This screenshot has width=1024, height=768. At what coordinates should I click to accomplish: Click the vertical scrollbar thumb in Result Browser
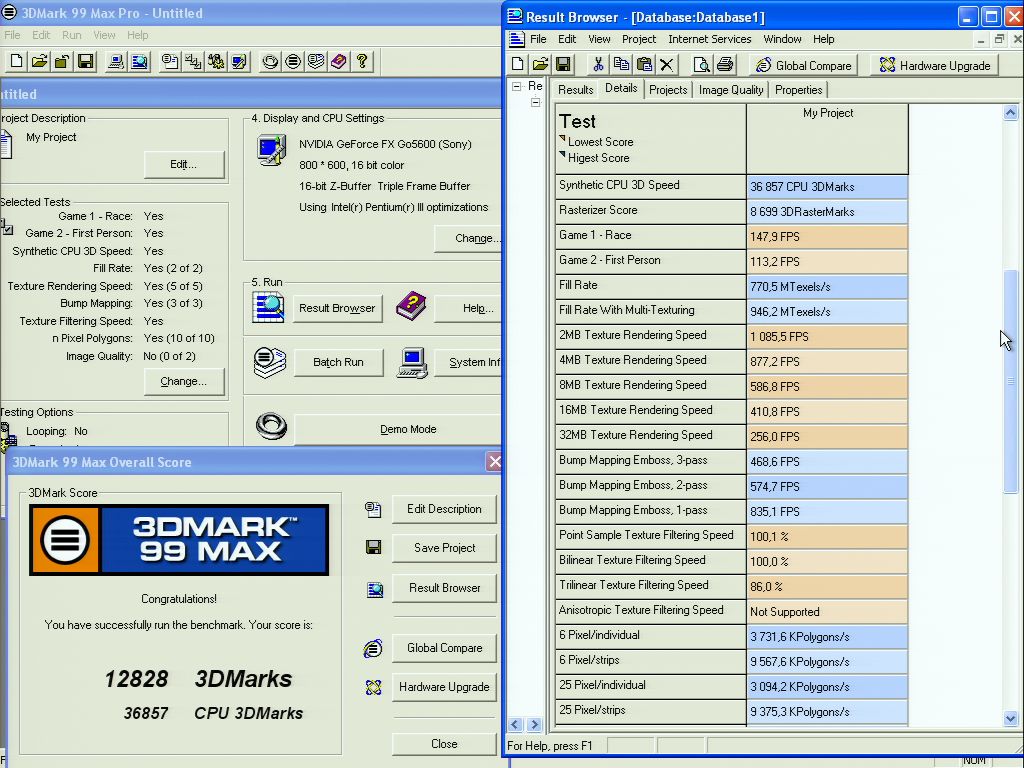coord(1010,381)
